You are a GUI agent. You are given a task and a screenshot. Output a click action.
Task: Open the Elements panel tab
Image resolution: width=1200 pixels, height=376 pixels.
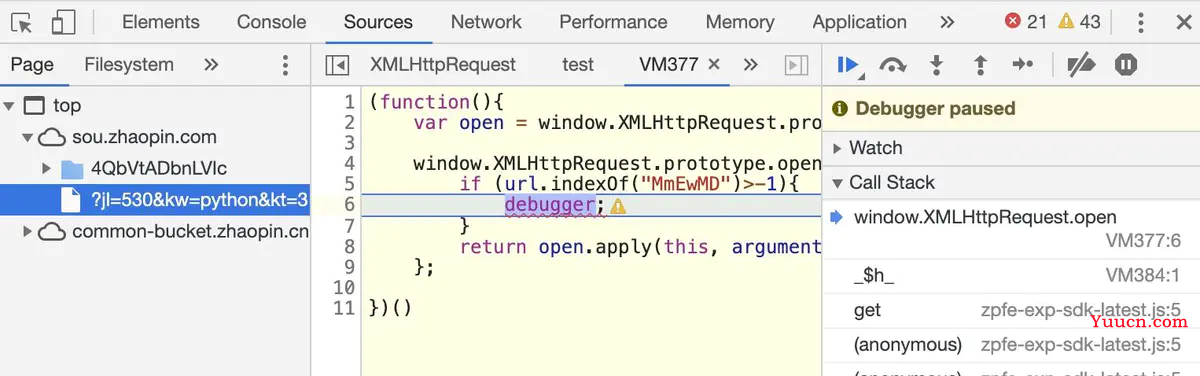pos(161,22)
